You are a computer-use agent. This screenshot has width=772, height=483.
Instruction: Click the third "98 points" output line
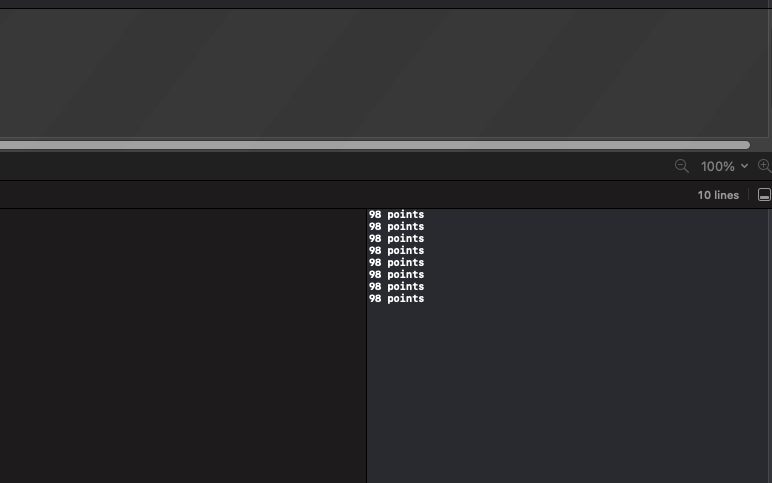point(396,239)
